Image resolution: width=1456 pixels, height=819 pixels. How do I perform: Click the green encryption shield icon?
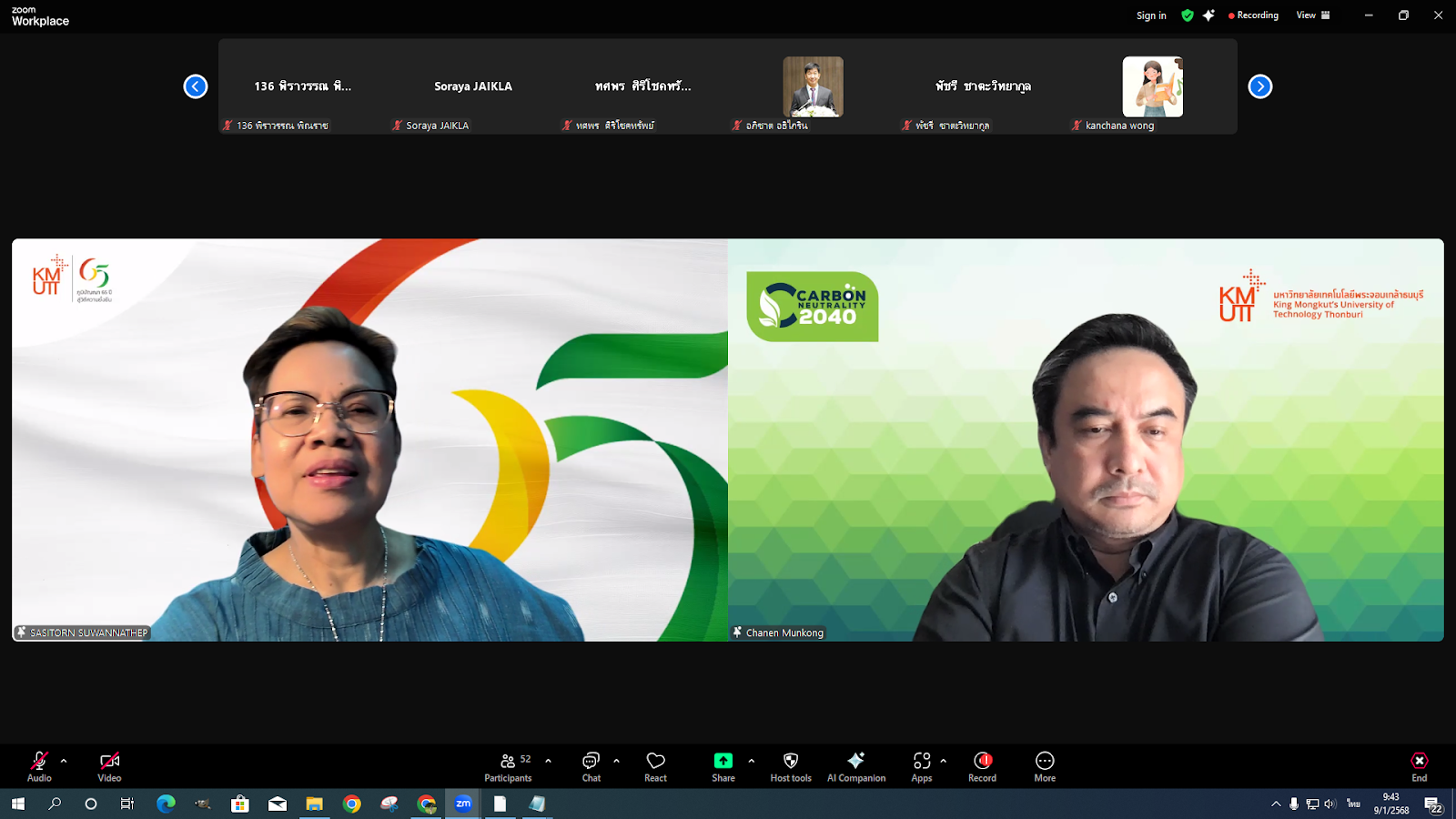click(1188, 15)
